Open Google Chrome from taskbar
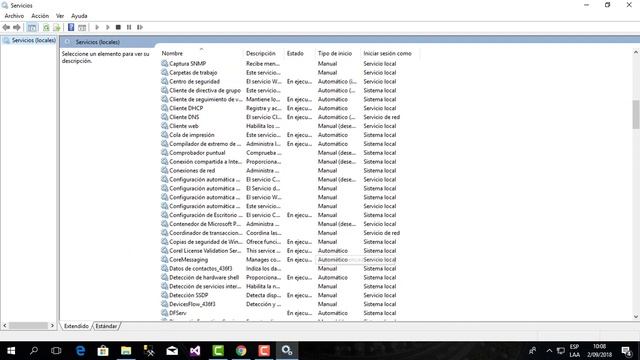 pos(241,351)
